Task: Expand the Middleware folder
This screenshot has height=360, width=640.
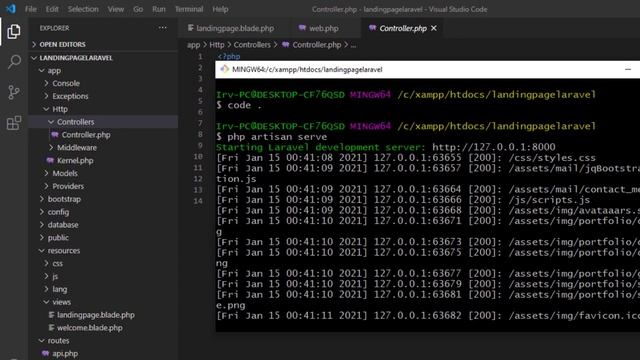Action: pyautogui.click(x=103, y=147)
